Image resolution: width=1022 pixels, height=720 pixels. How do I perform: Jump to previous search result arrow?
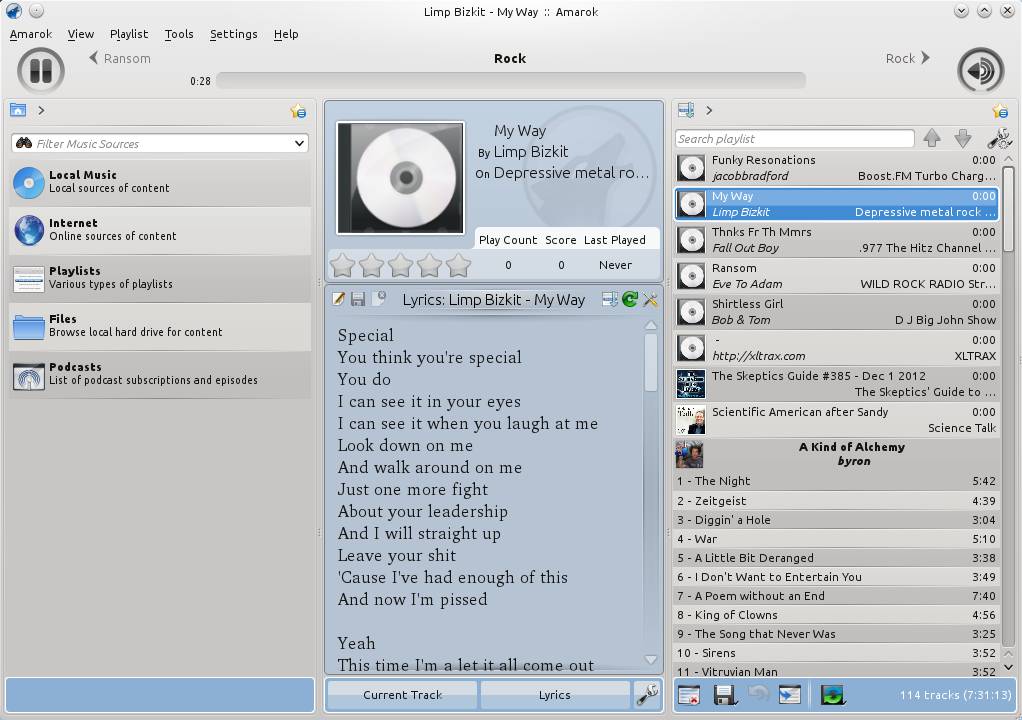tap(932, 137)
